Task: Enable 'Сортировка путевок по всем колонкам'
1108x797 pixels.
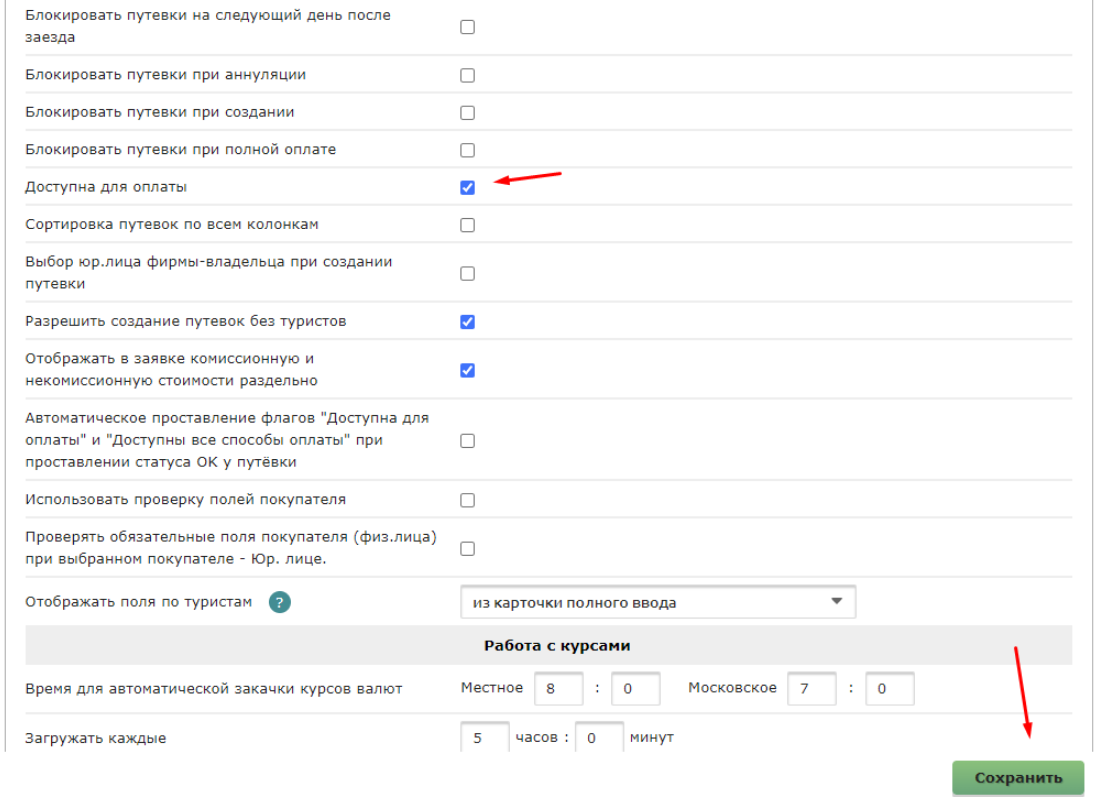Action: click(x=467, y=225)
